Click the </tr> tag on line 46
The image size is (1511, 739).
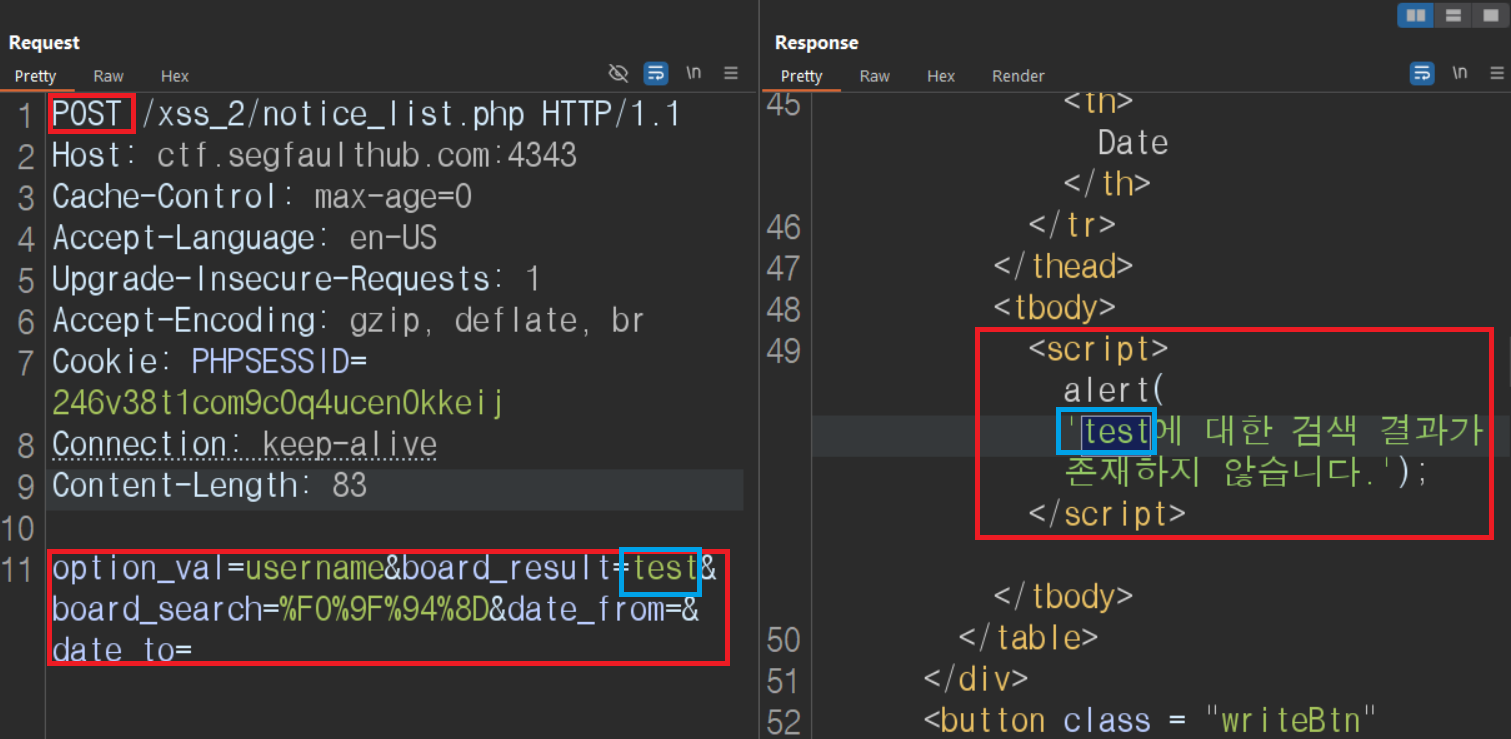click(1072, 226)
